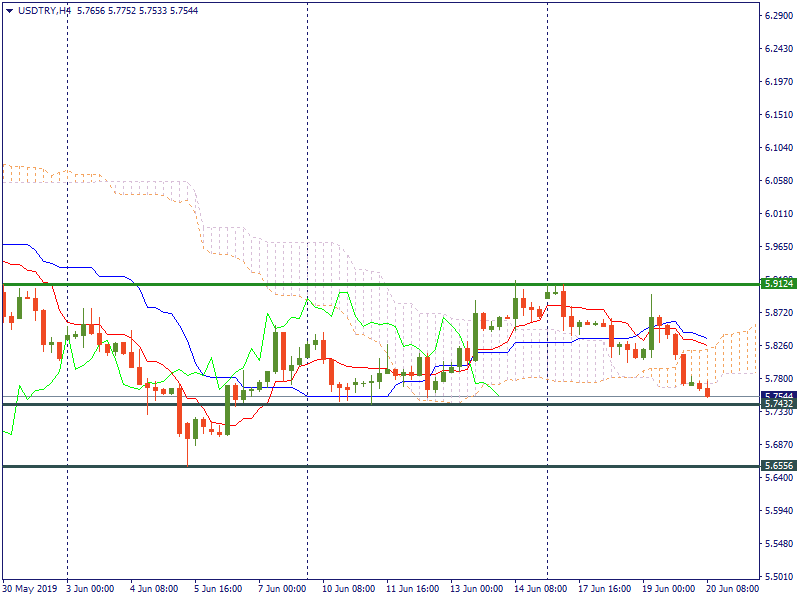Click the 5.5010 level on price scale
800x600 pixels.
[778, 577]
